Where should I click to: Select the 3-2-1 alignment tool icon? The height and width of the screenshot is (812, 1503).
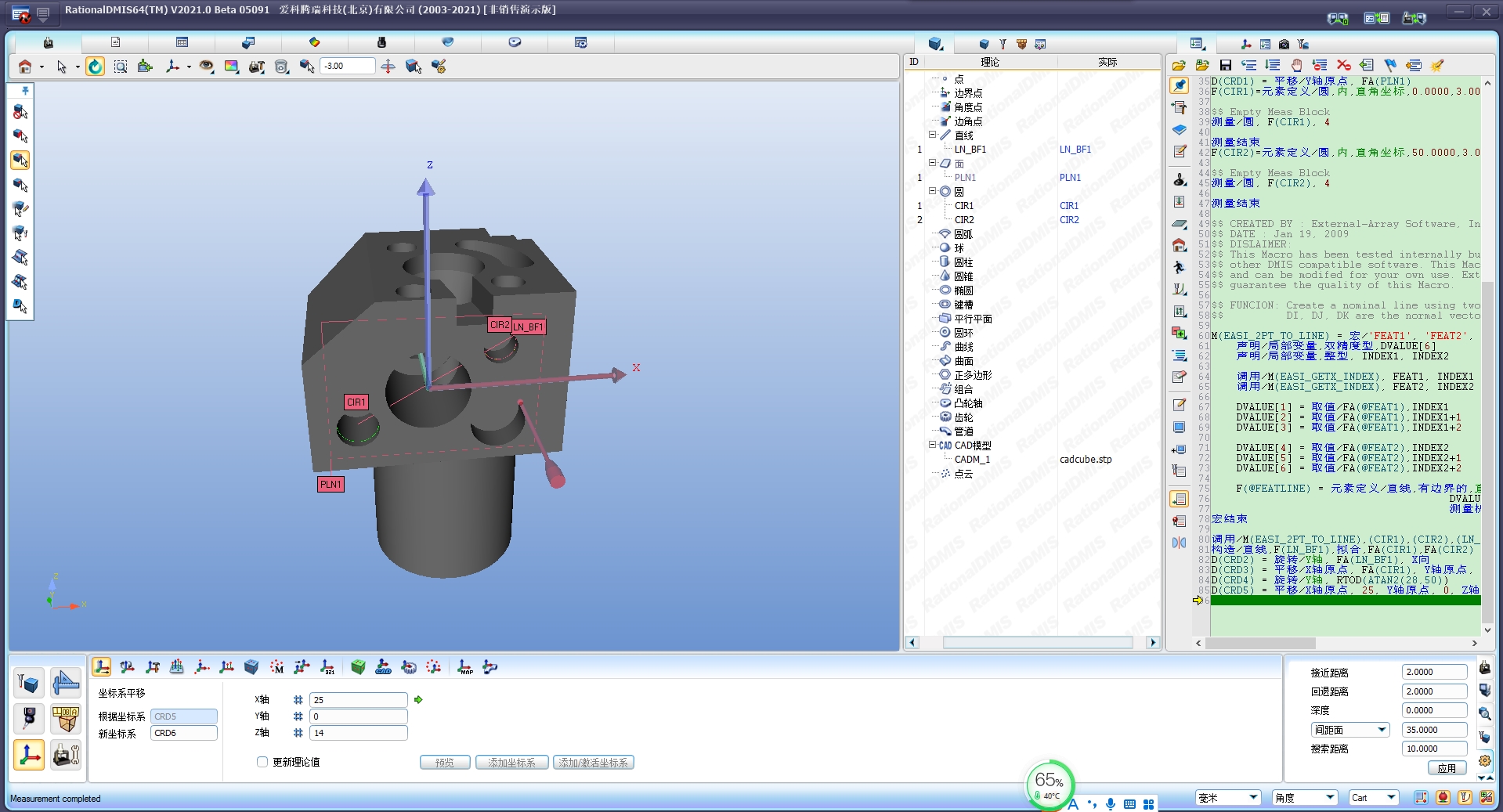click(327, 667)
